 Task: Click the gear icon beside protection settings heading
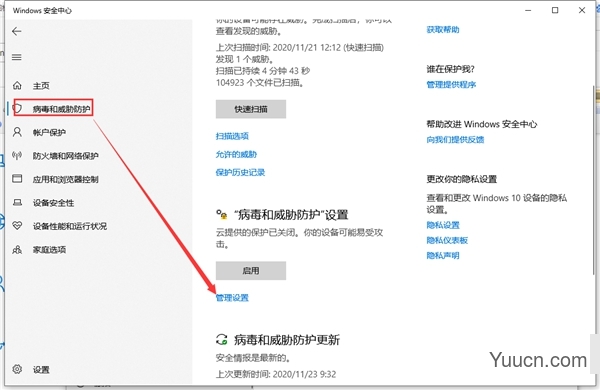[222, 214]
